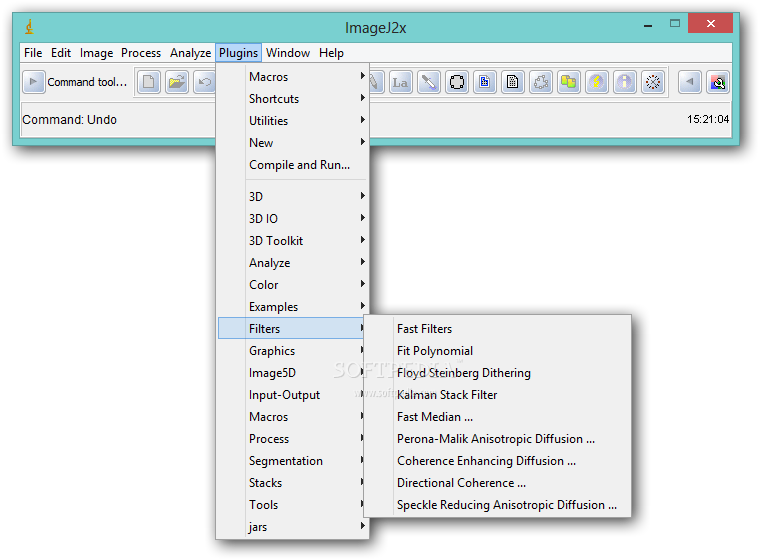Screen dimensions: 760x560
Task: Select the dotted polygon selection tool
Action: [541, 82]
